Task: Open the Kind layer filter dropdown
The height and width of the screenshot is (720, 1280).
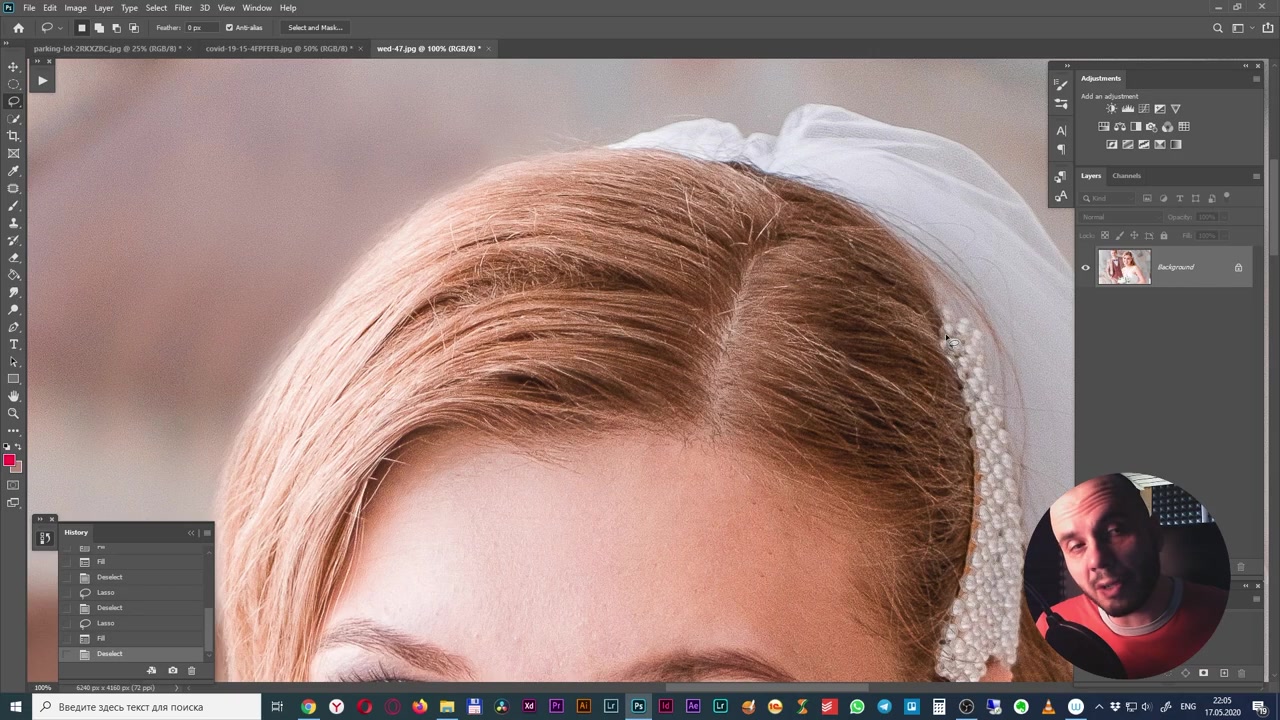Action: coord(1110,198)
